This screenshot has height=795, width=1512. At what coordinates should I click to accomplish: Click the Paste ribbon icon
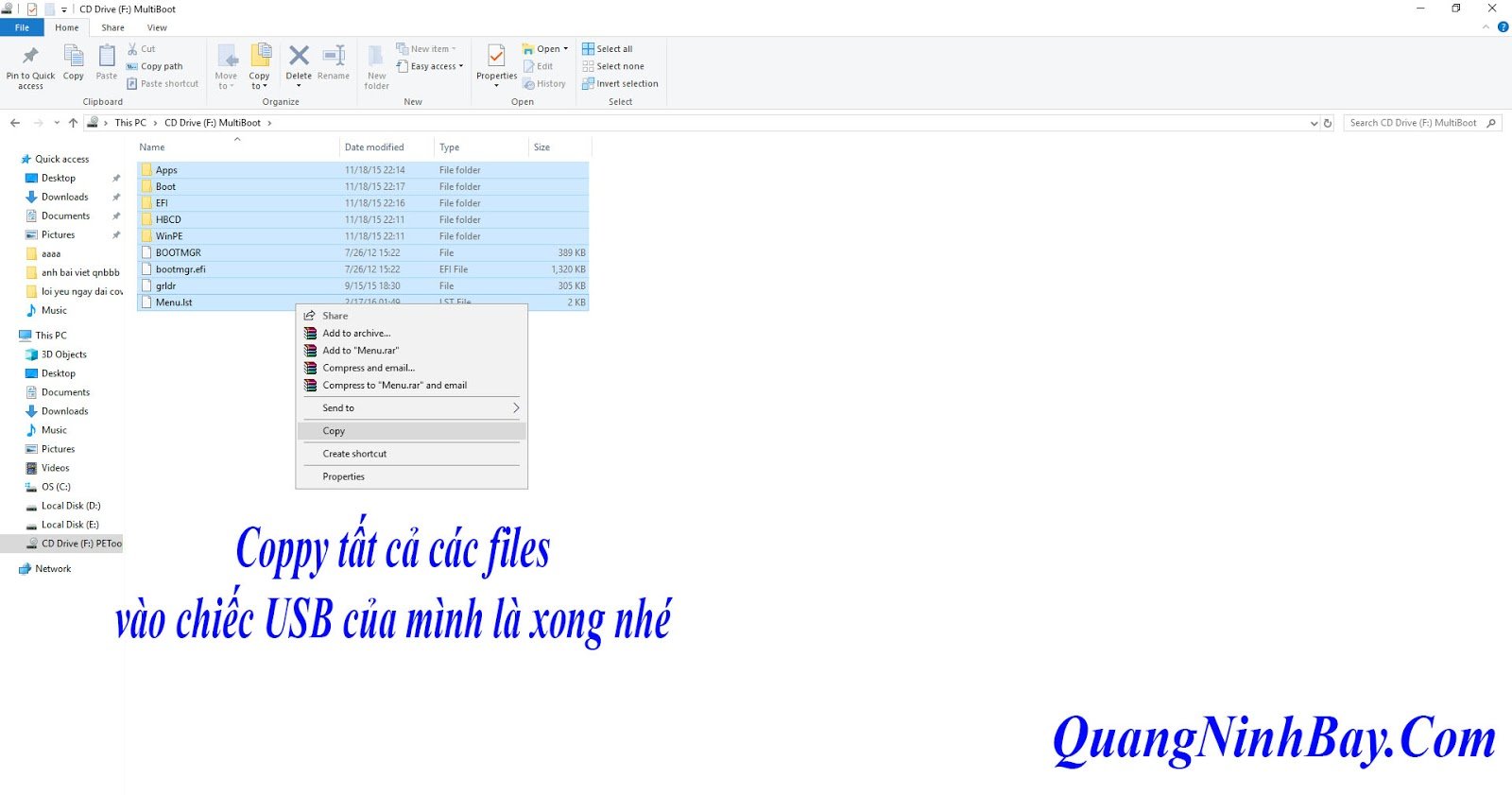click(107, 56)
